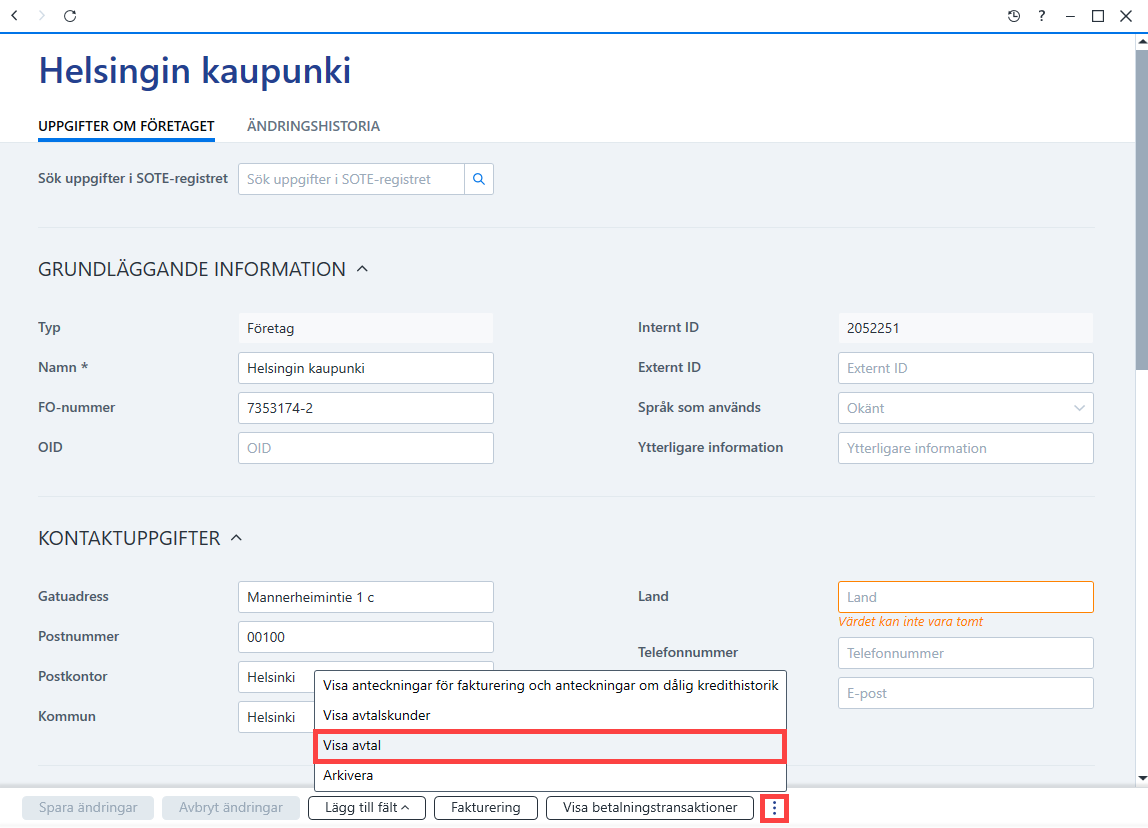This screenshot has height=828, width=1148.
Task: Select Arkivera in the popup menu
Action: click(x=550, y=775)
